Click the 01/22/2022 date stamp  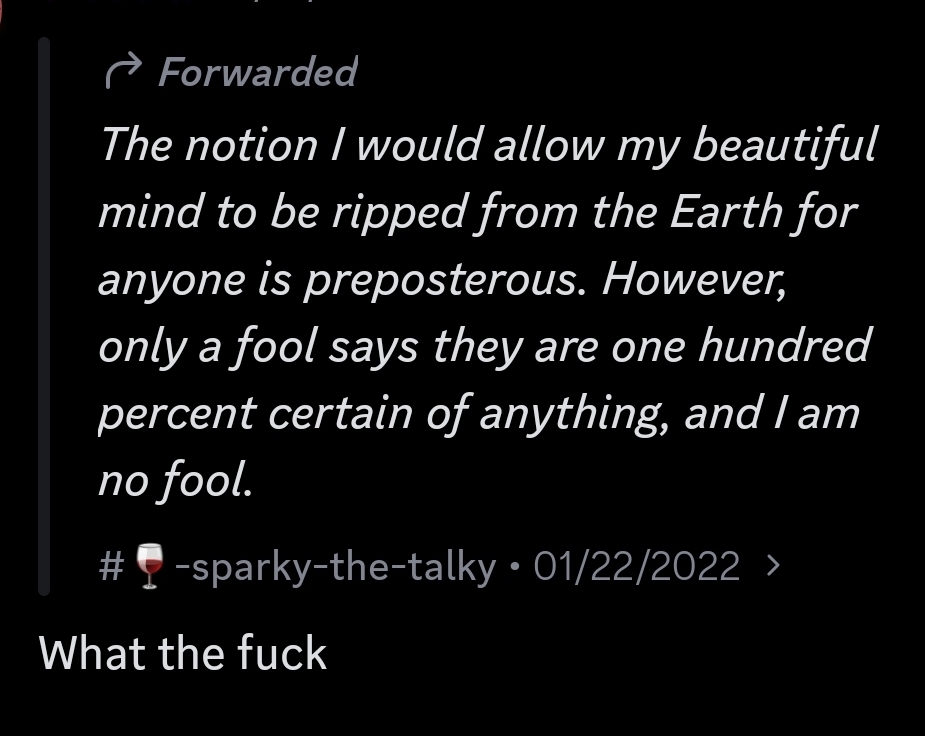pos(637,567)
